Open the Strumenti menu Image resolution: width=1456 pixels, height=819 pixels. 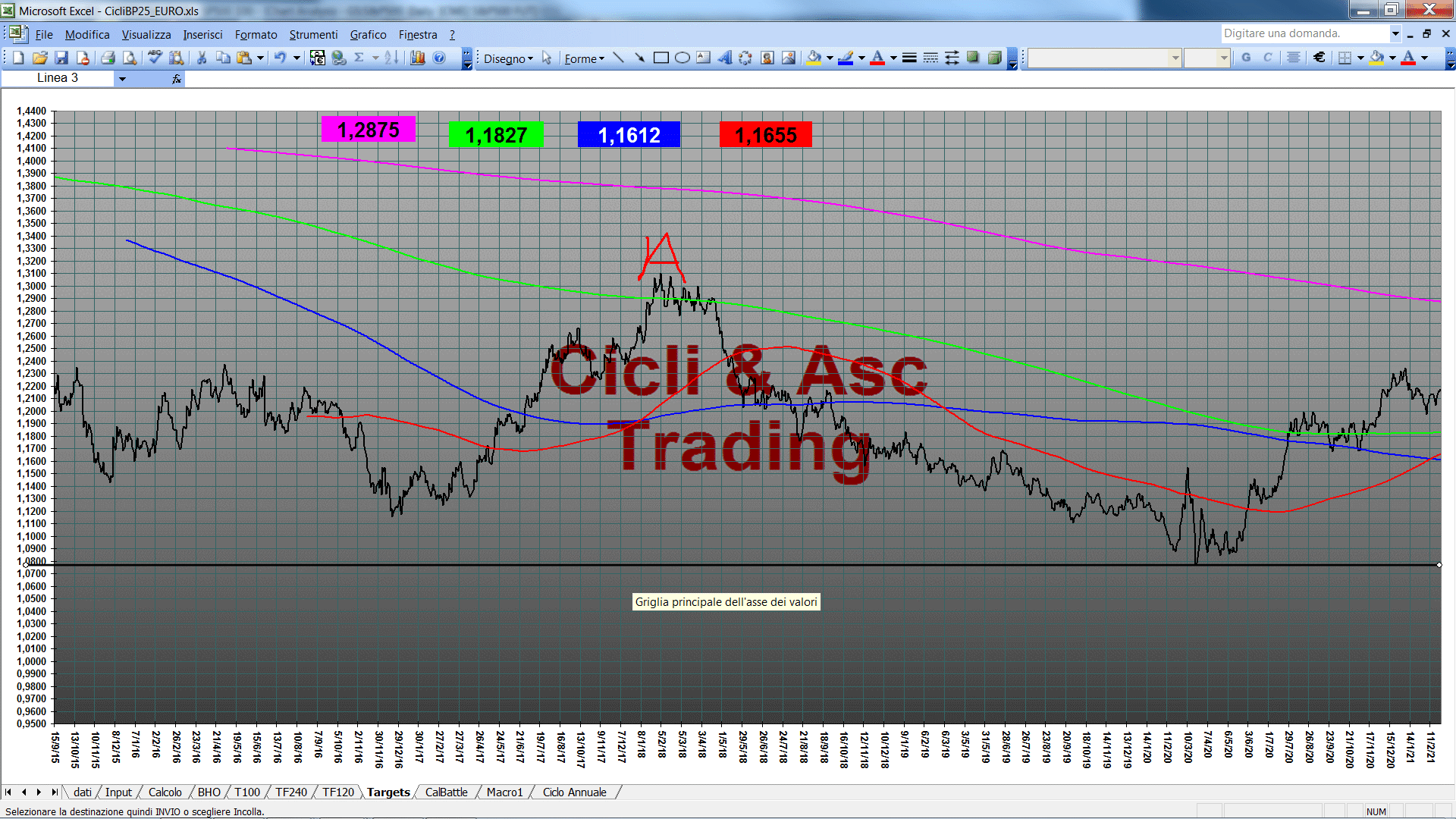click(x=313, y=34)
